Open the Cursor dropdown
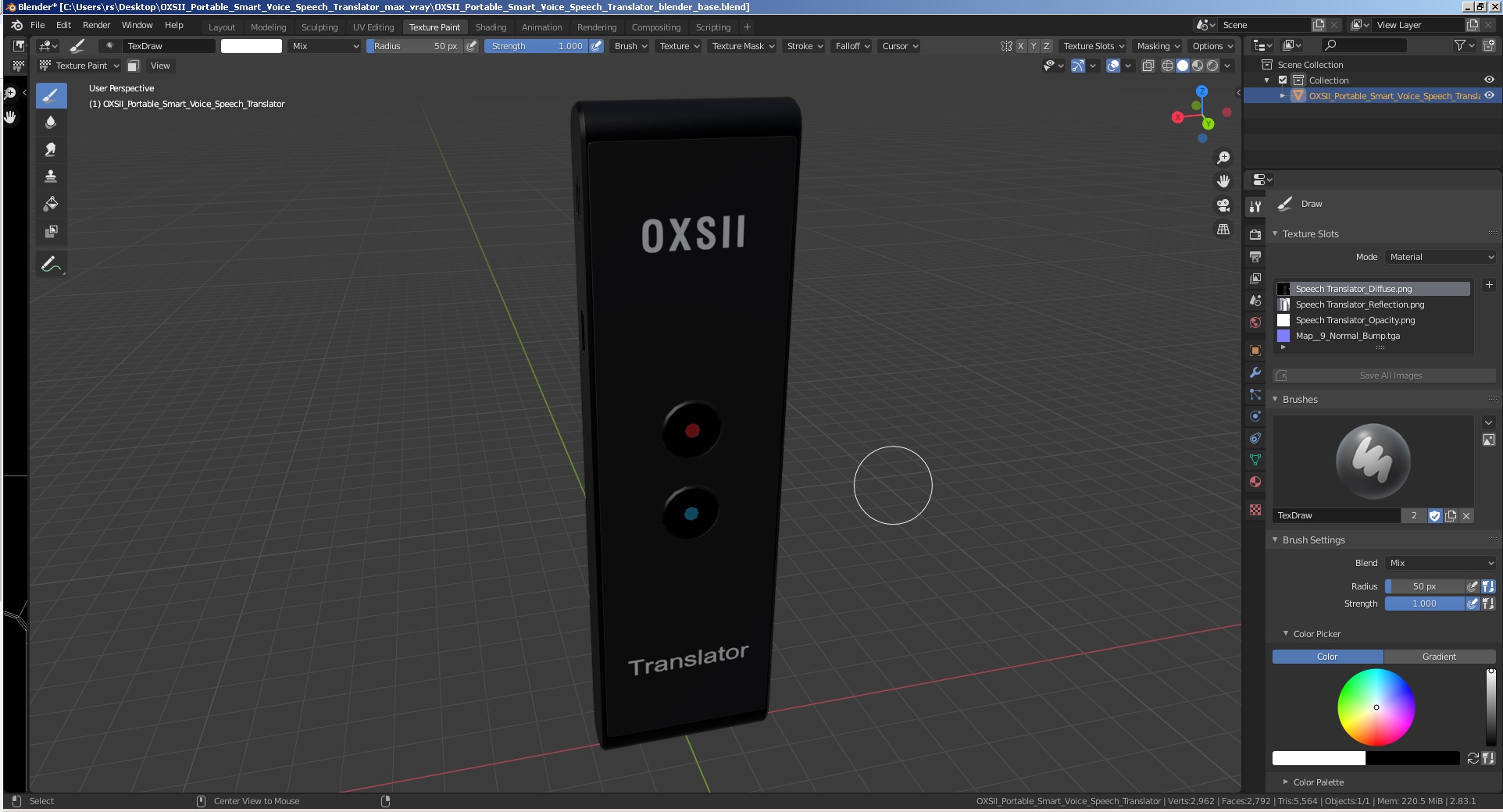 [900, 46]
